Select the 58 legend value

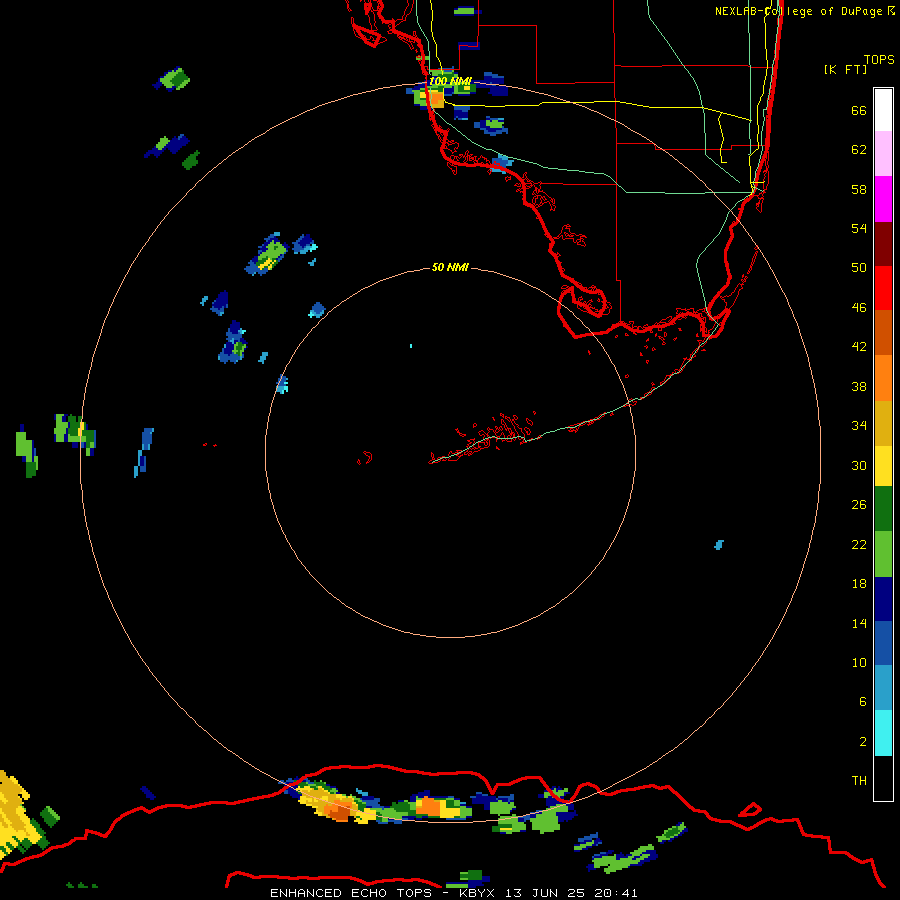click(x=859, y=189)
